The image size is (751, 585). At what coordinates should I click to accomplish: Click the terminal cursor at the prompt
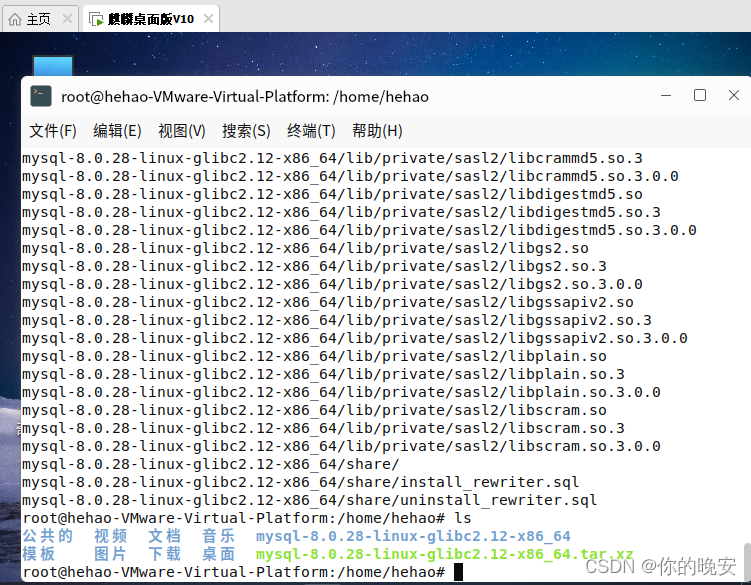click(x=458, y=572)
